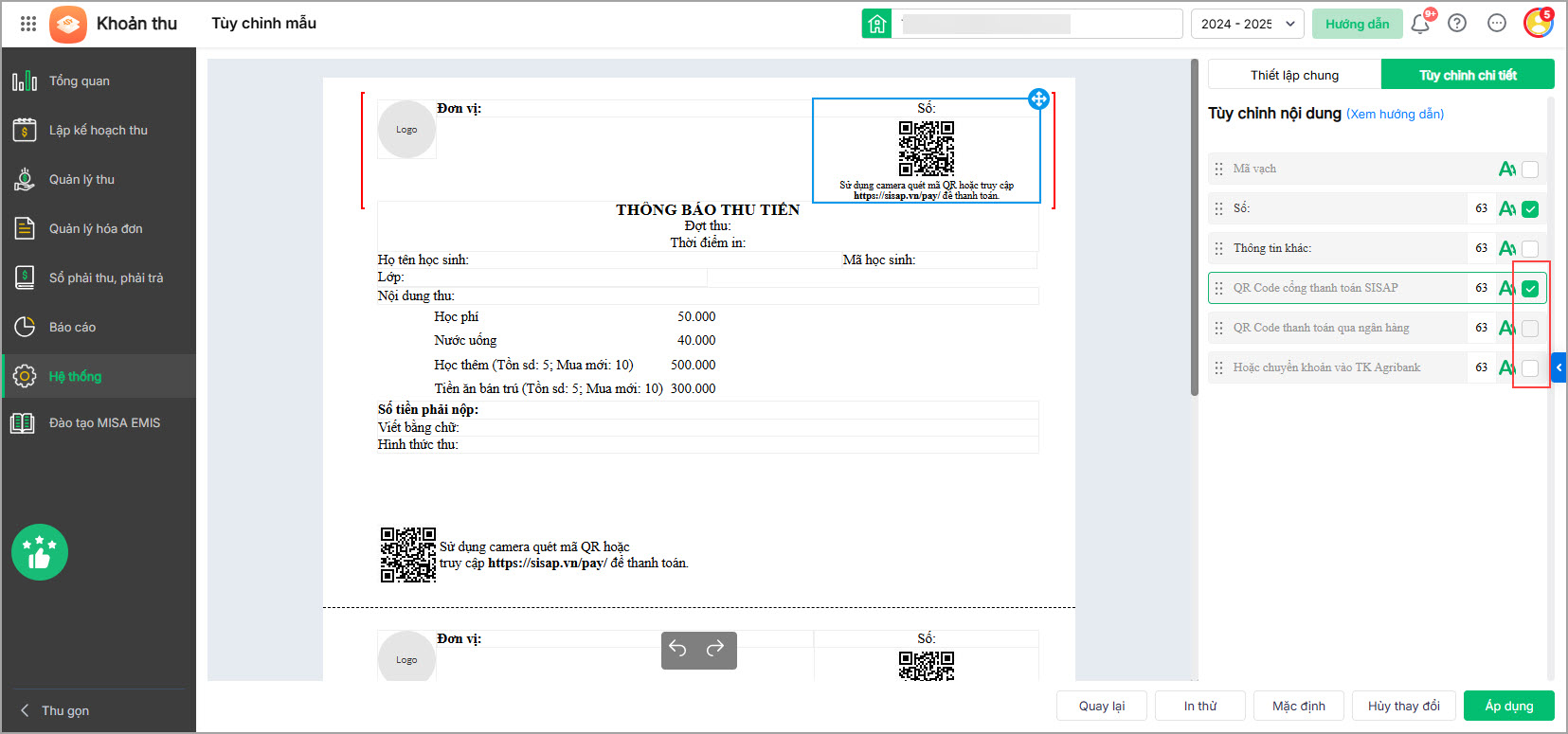
Task: Open font settings for Hoặc chuyển khoản vào TK Agribank
Action: tap(1506, 367)
